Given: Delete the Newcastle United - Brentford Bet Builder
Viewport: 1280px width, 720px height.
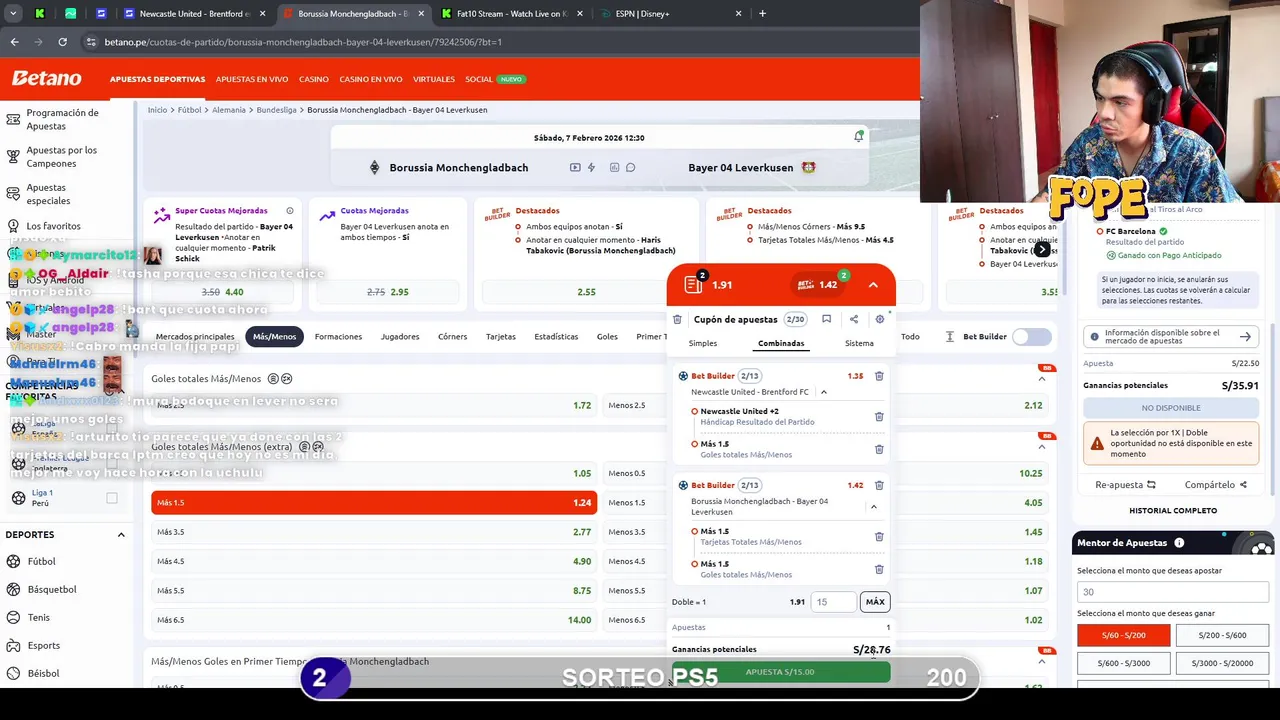Looking at the screenshot, I should (x=879, y=376).
